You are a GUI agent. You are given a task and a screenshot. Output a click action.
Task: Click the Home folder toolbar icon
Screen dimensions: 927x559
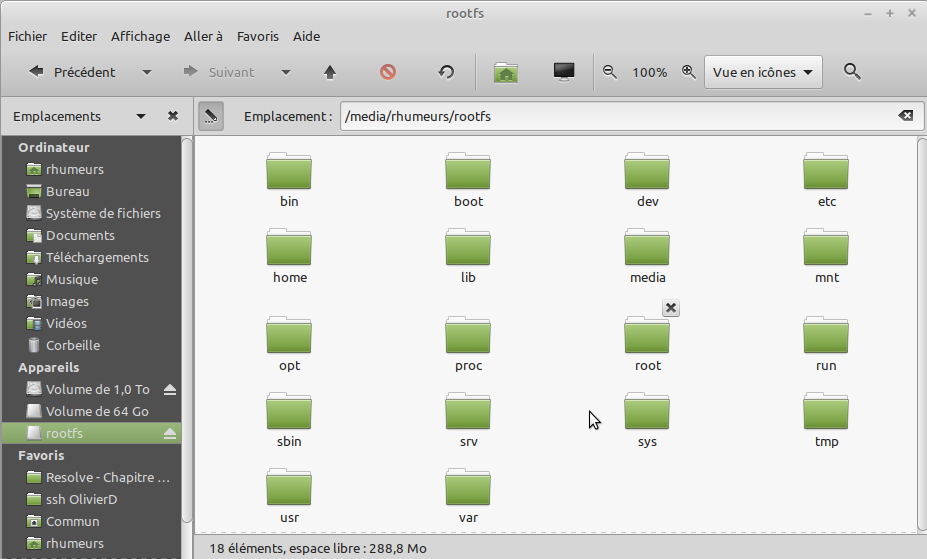(x=506, y=72)
